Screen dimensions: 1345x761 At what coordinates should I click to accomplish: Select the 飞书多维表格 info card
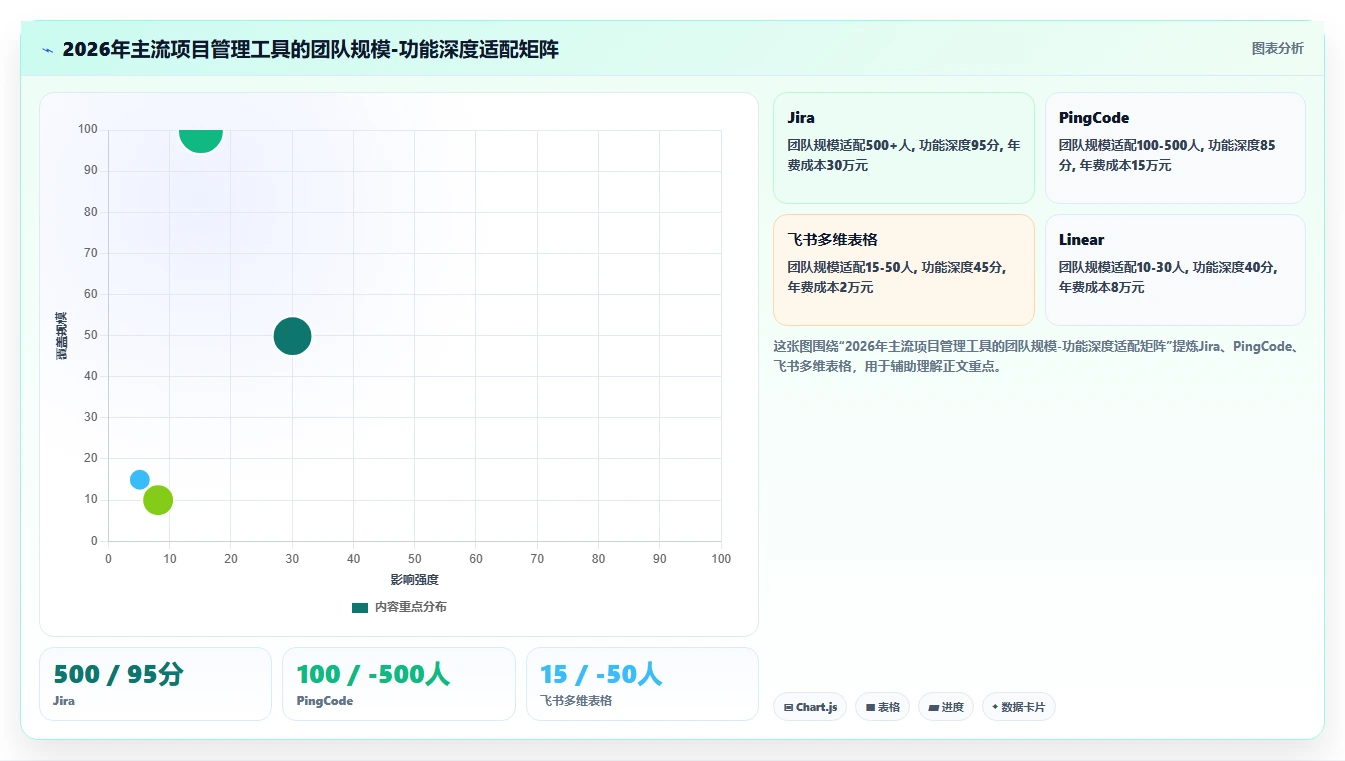tap(903, 270)
